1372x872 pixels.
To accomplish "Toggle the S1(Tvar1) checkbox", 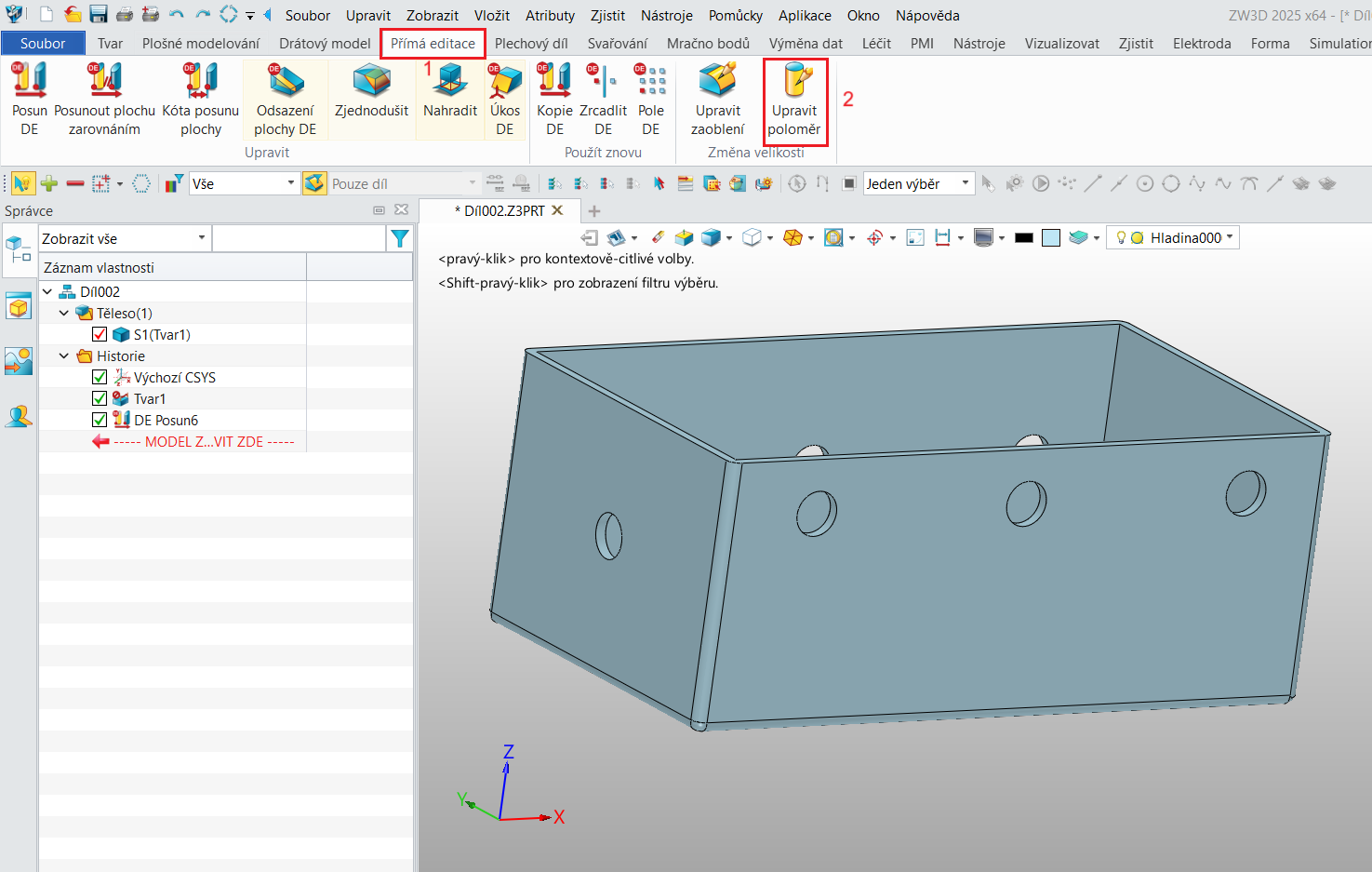I will (100, 334).
